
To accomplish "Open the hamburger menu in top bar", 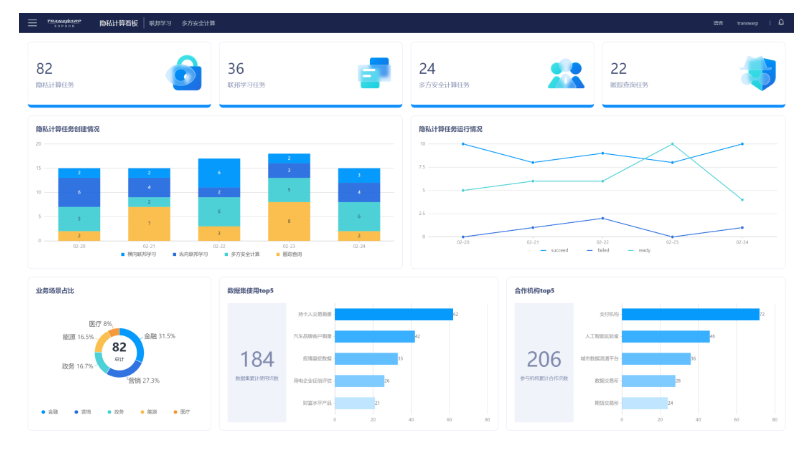I will tap(32, 22).
